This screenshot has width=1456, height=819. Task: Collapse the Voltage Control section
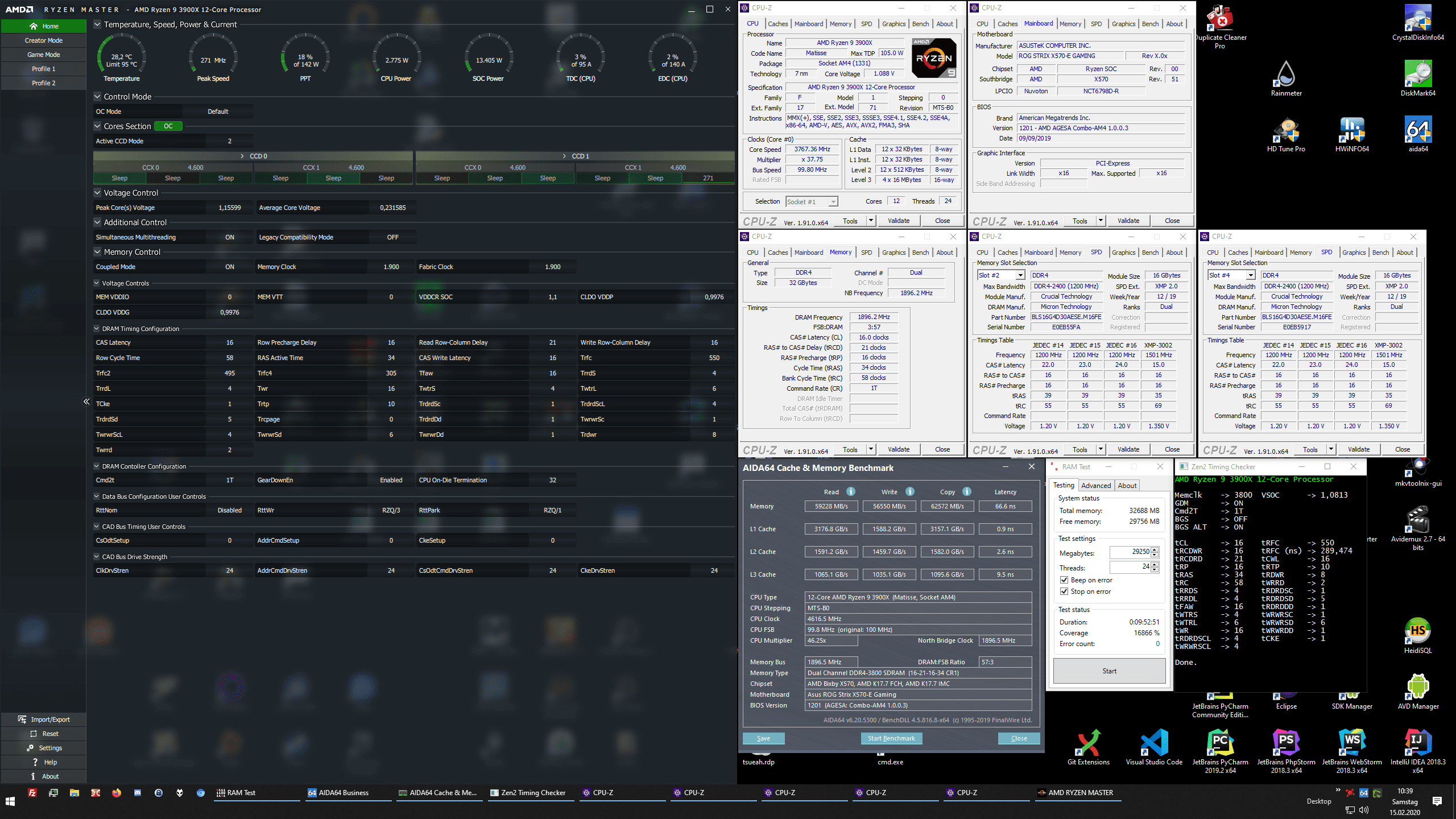(x=97, y=193)
